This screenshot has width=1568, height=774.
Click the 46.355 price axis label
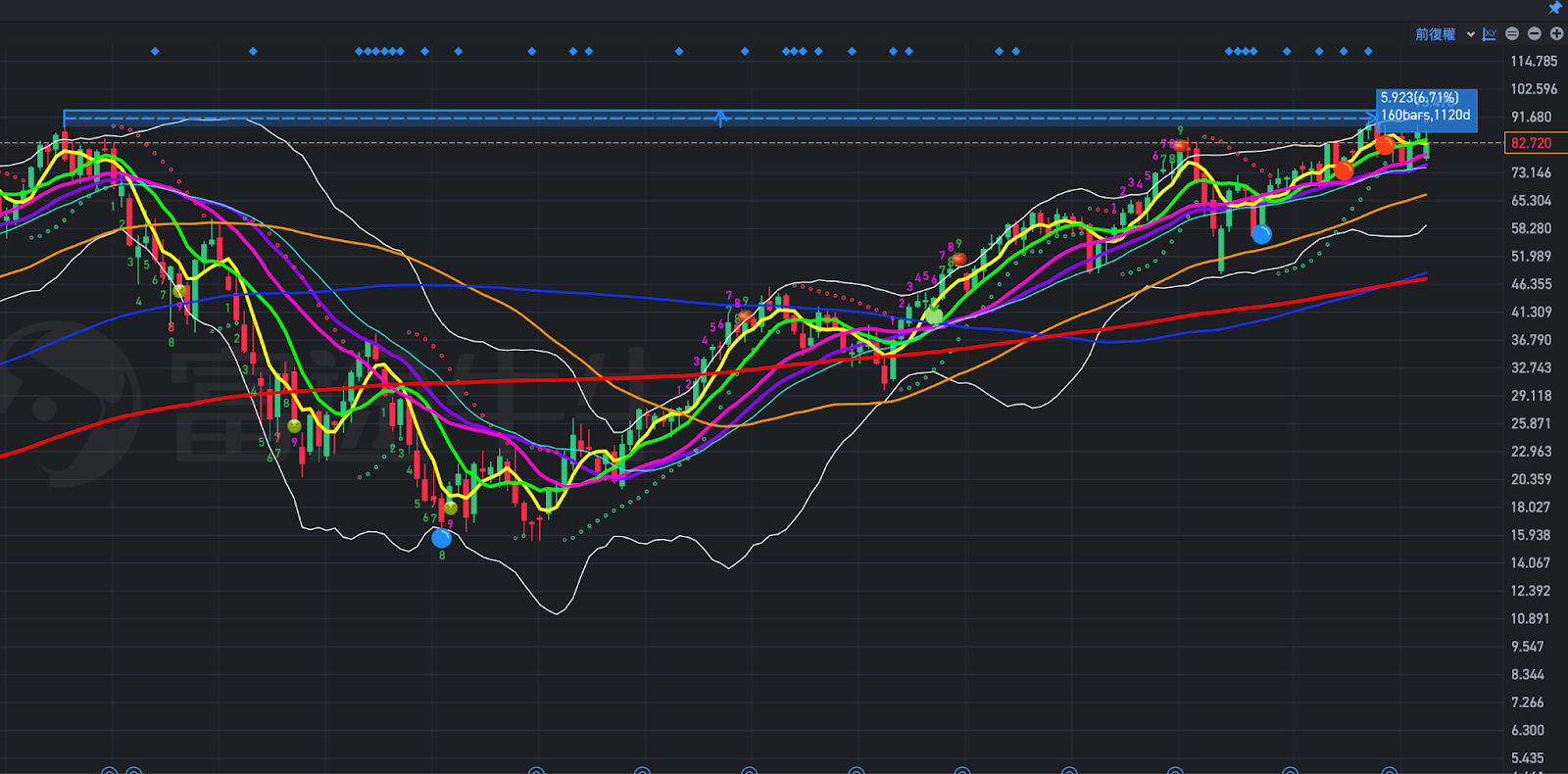tap(1531, 284)
